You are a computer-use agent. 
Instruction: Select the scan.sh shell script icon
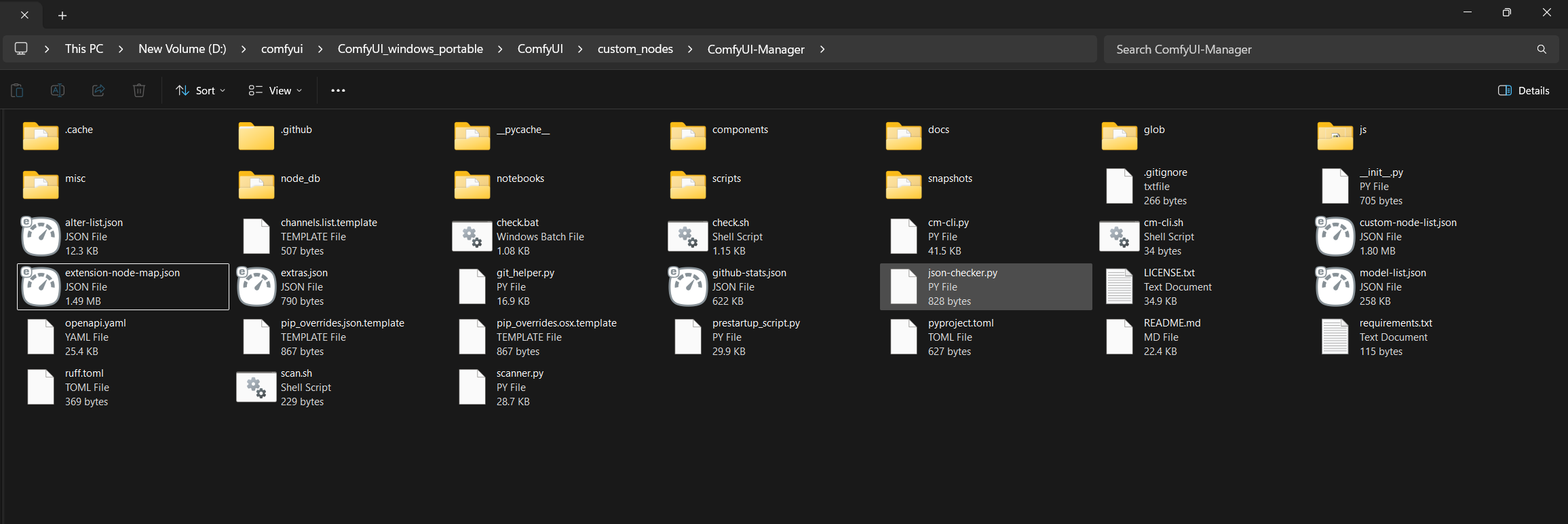(256, 387)
